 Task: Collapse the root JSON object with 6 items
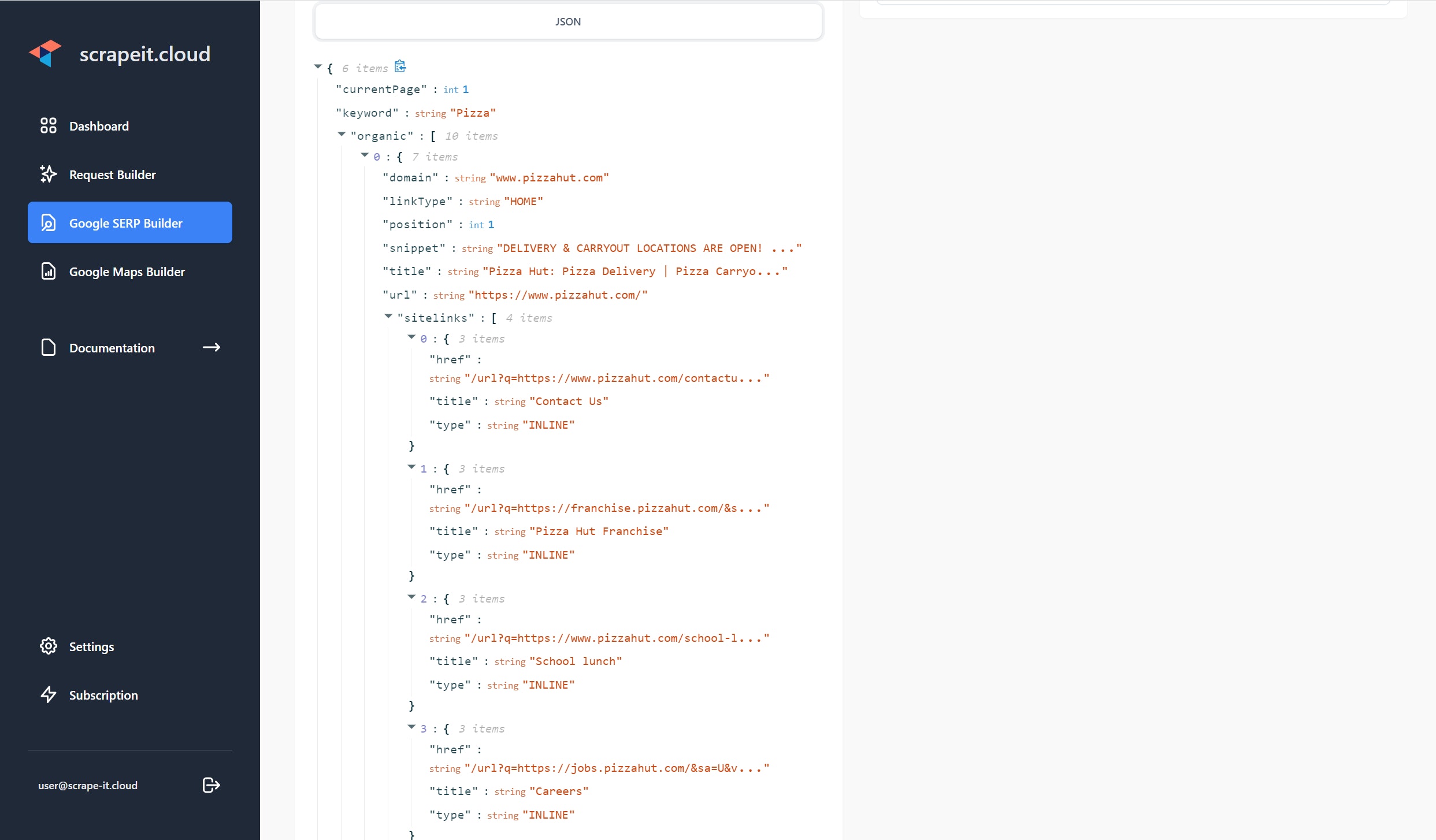tap(318, 66)
